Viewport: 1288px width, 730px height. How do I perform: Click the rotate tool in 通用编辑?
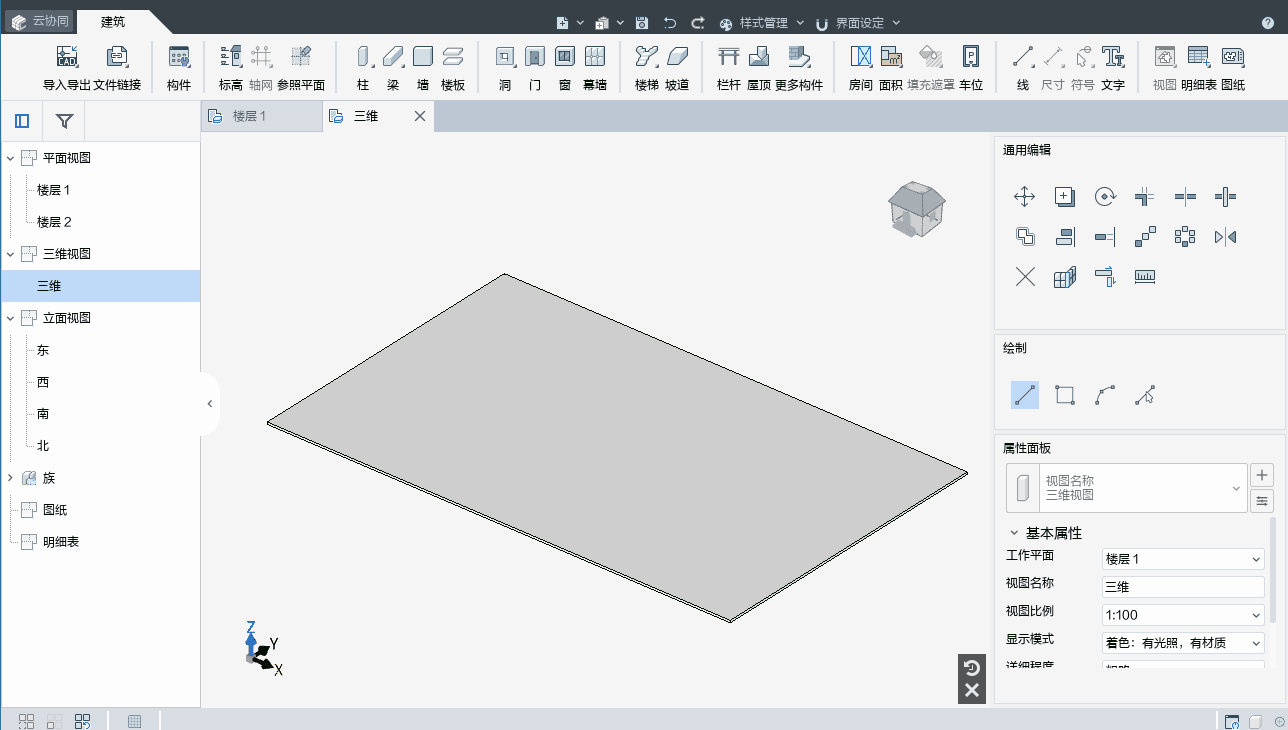[x=1105, y=196]
